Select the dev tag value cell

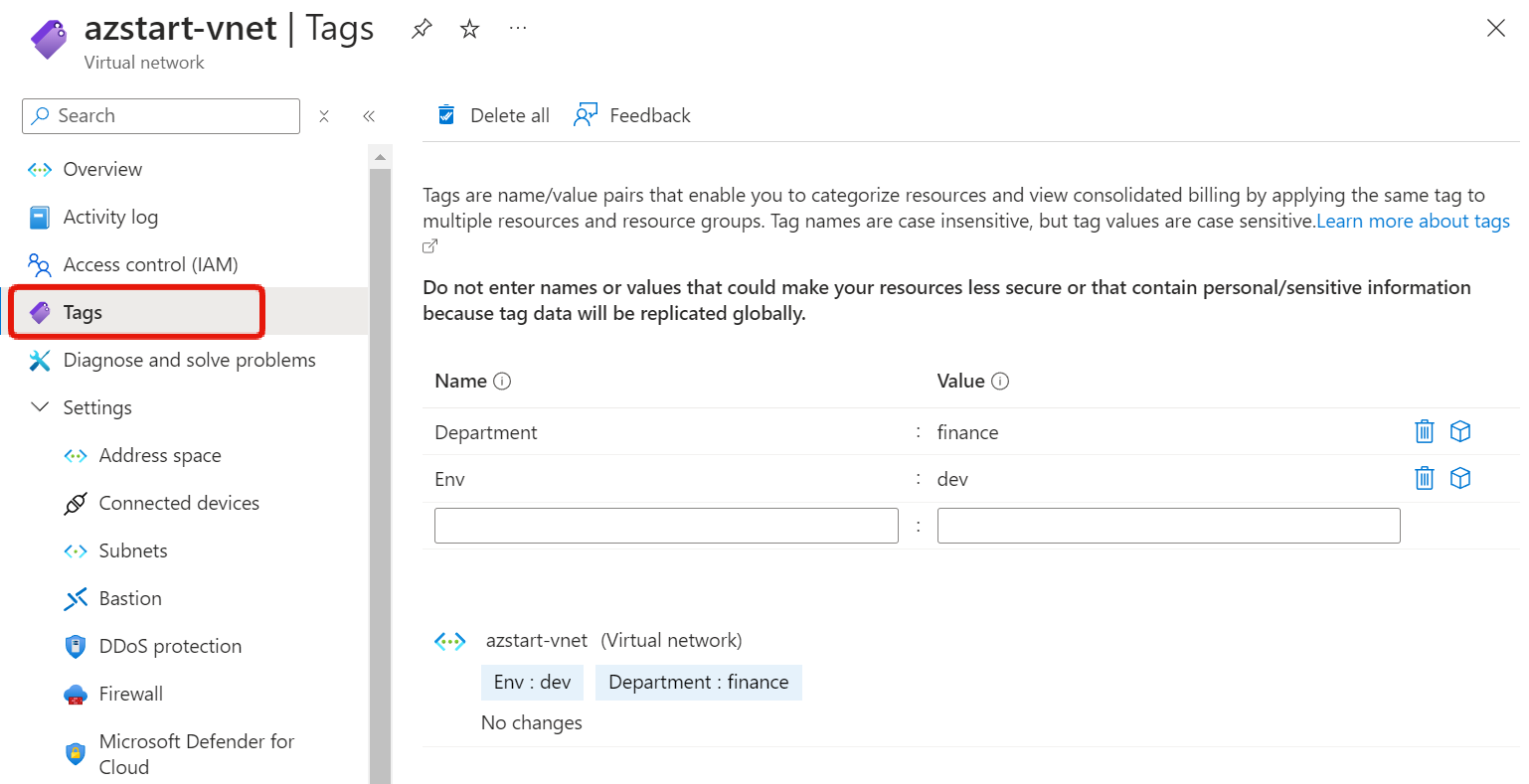click(x=952, y=479)
